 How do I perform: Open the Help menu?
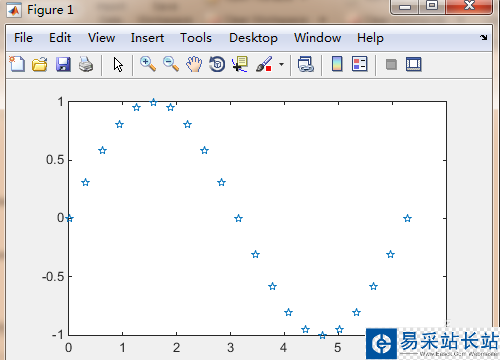coord(370,38)
